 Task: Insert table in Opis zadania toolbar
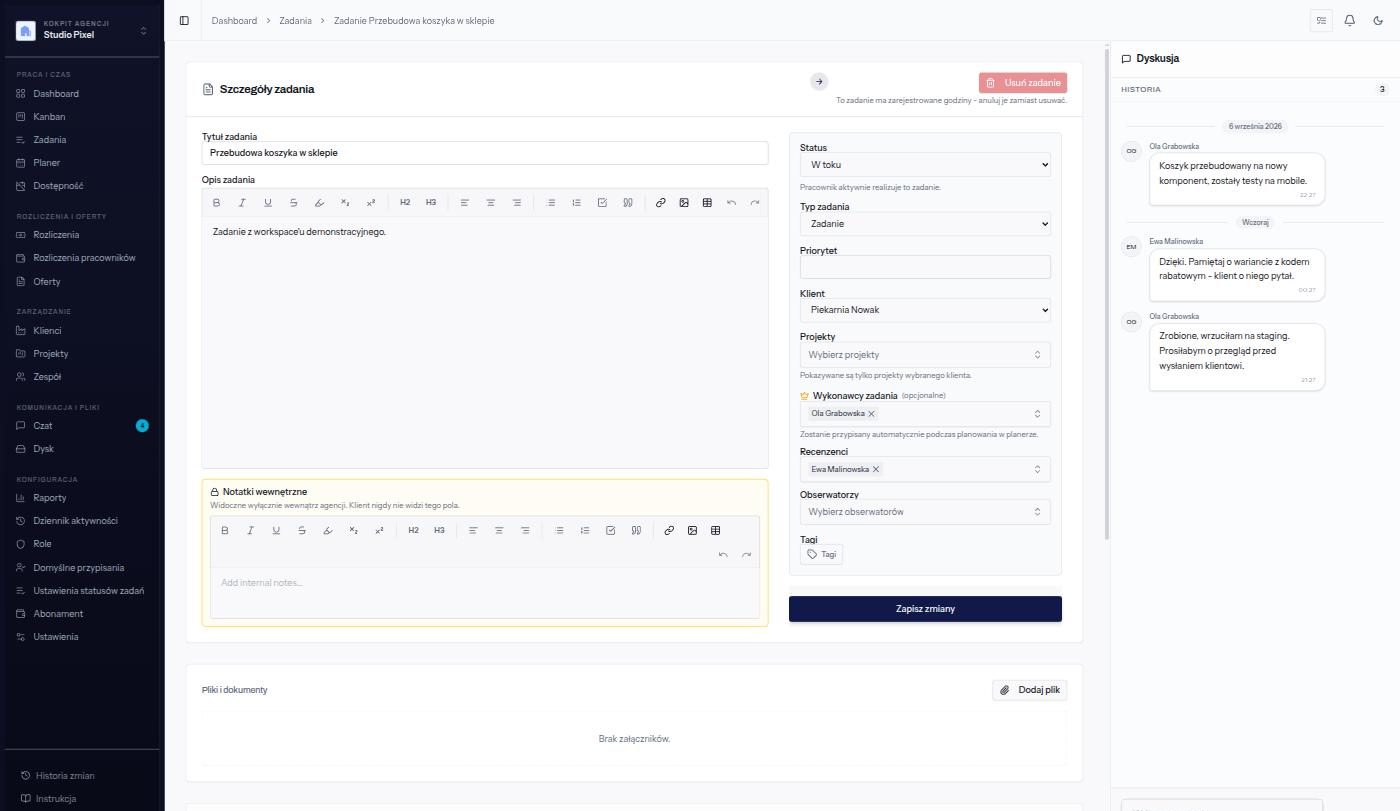[707, 202]
